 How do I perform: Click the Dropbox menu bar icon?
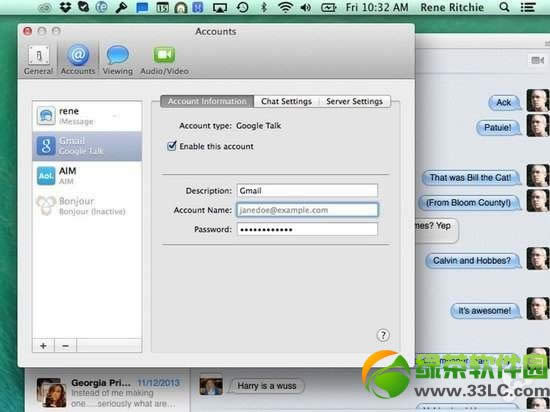[65, 7]
